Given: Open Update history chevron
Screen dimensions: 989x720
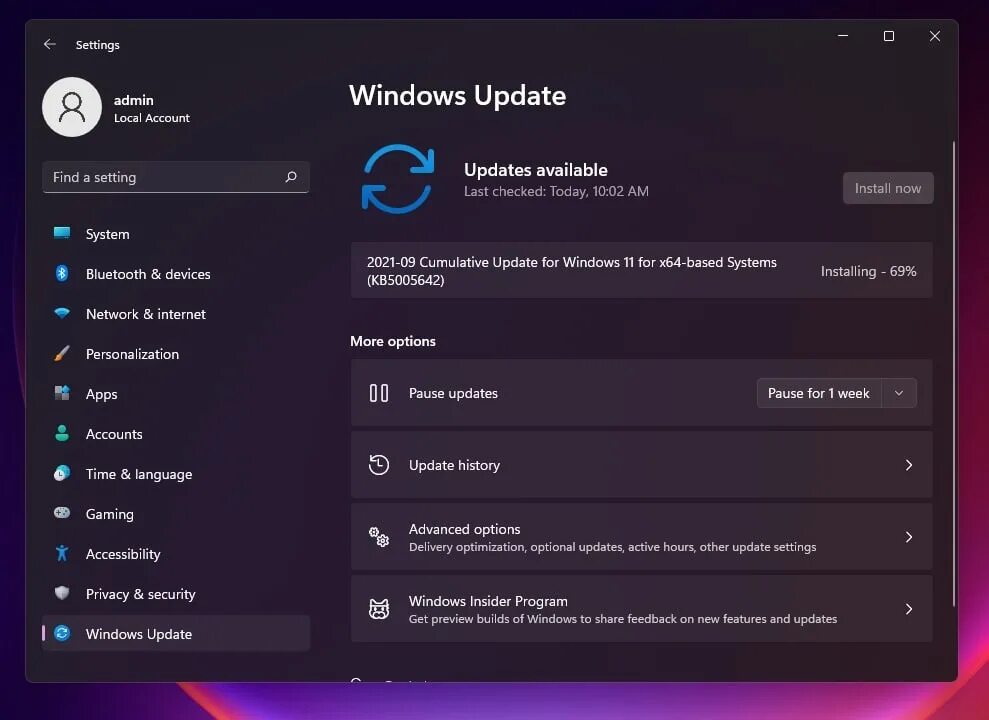Looking at the screenshot, I should [909, 465].
